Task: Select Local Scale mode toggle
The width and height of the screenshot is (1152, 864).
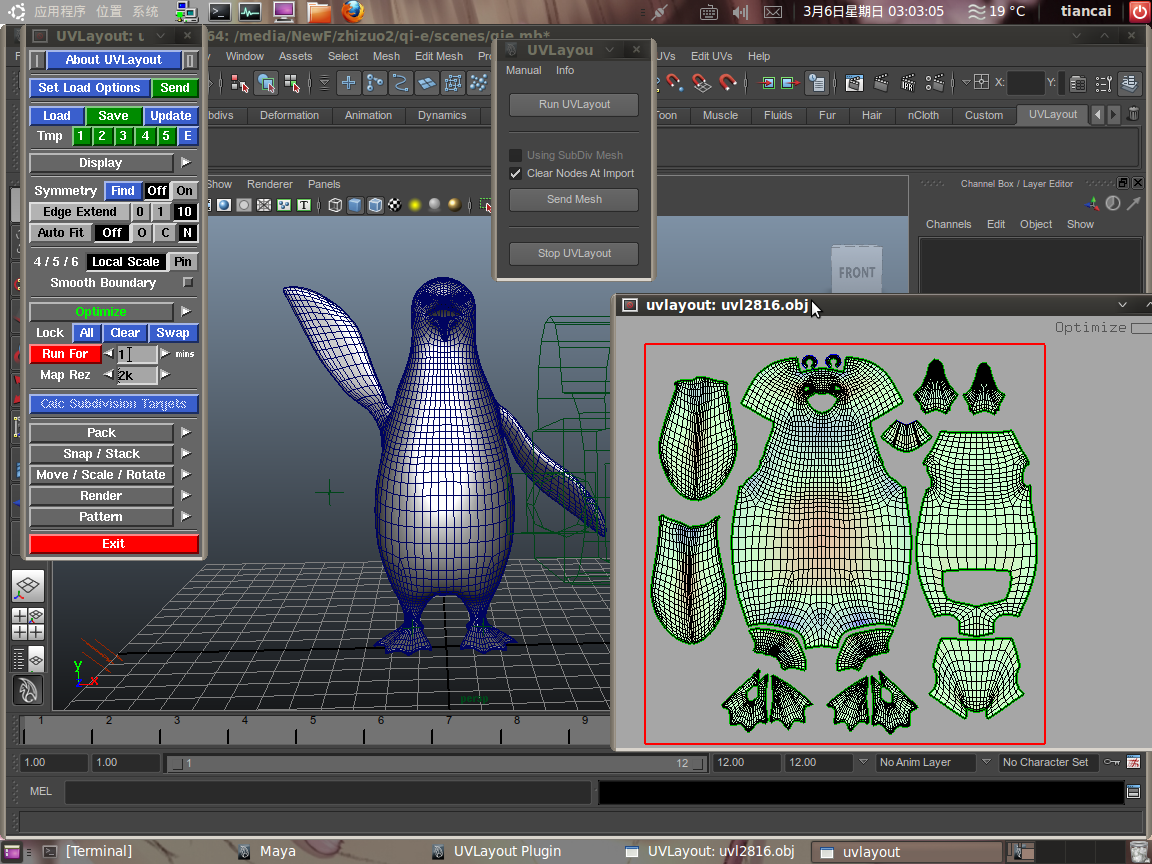Action: 126,262
